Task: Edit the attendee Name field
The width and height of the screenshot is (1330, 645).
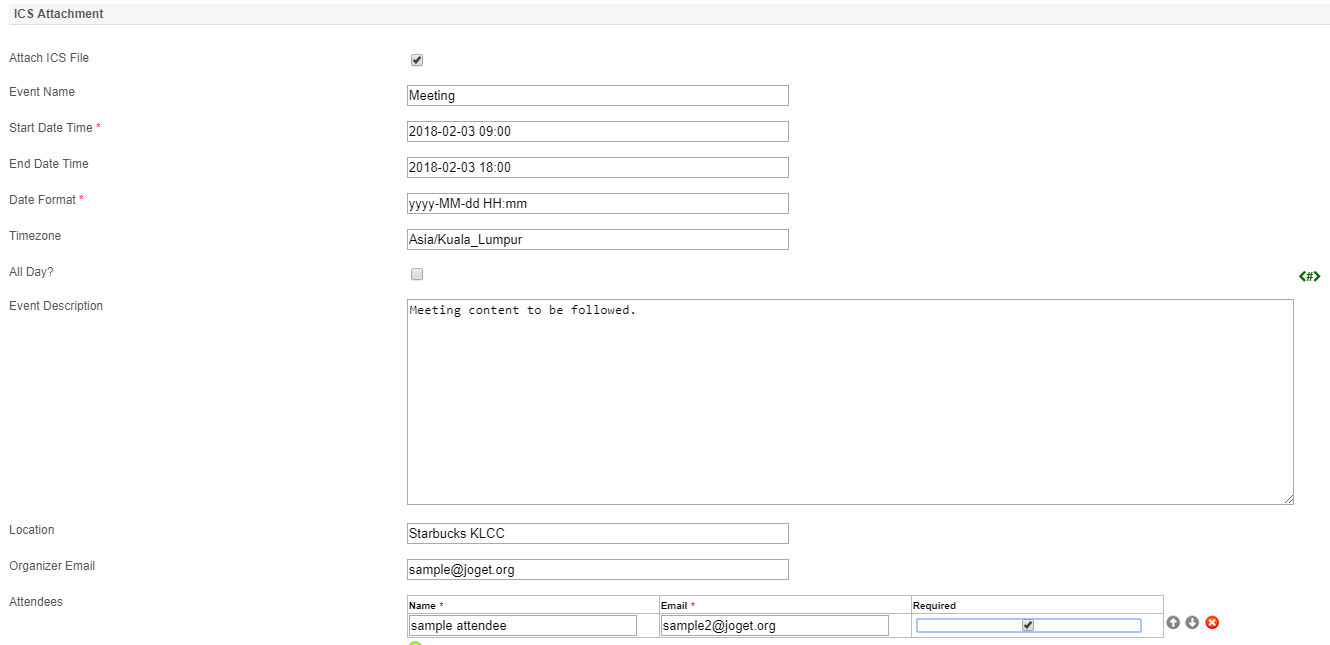Action: click(x=523, y=626)
